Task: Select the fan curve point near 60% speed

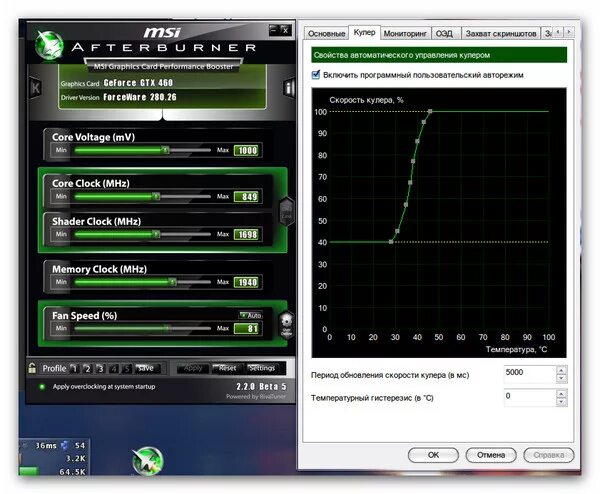Action: pos(406,205)
